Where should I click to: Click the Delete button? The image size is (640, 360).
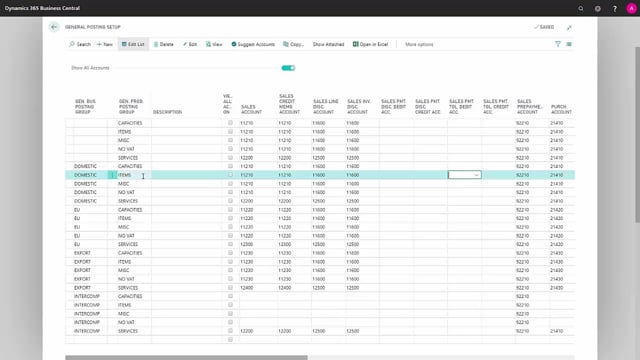coord(163,44)
